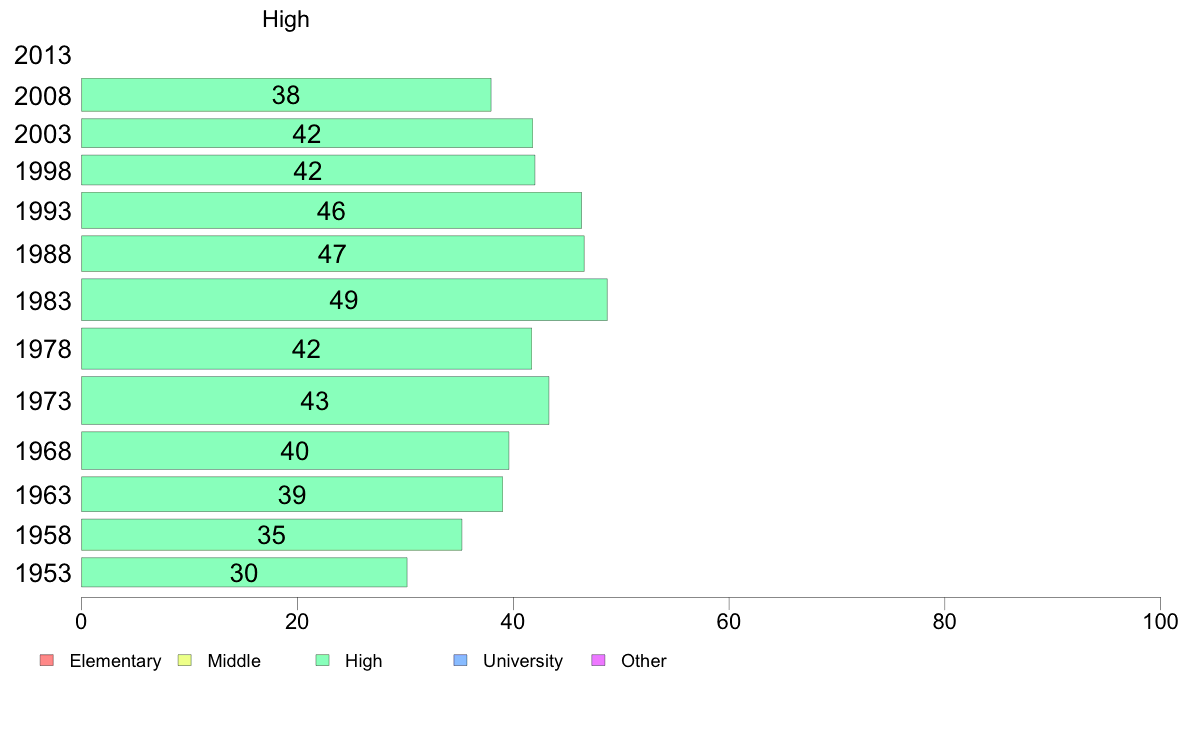Click the 1983 bar showing 49
Screen dimensions: 1188x736
tap(344, 299)
